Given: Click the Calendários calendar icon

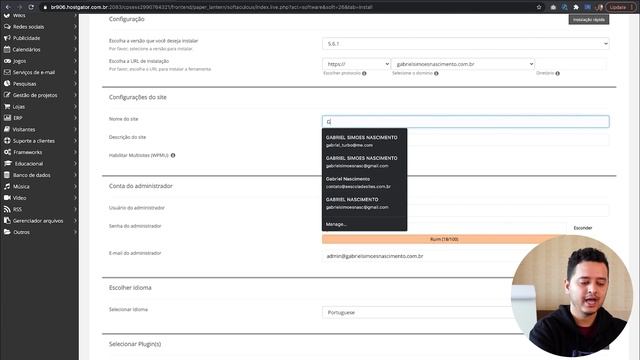Looking at the screenshot, I should click(7, 49).
